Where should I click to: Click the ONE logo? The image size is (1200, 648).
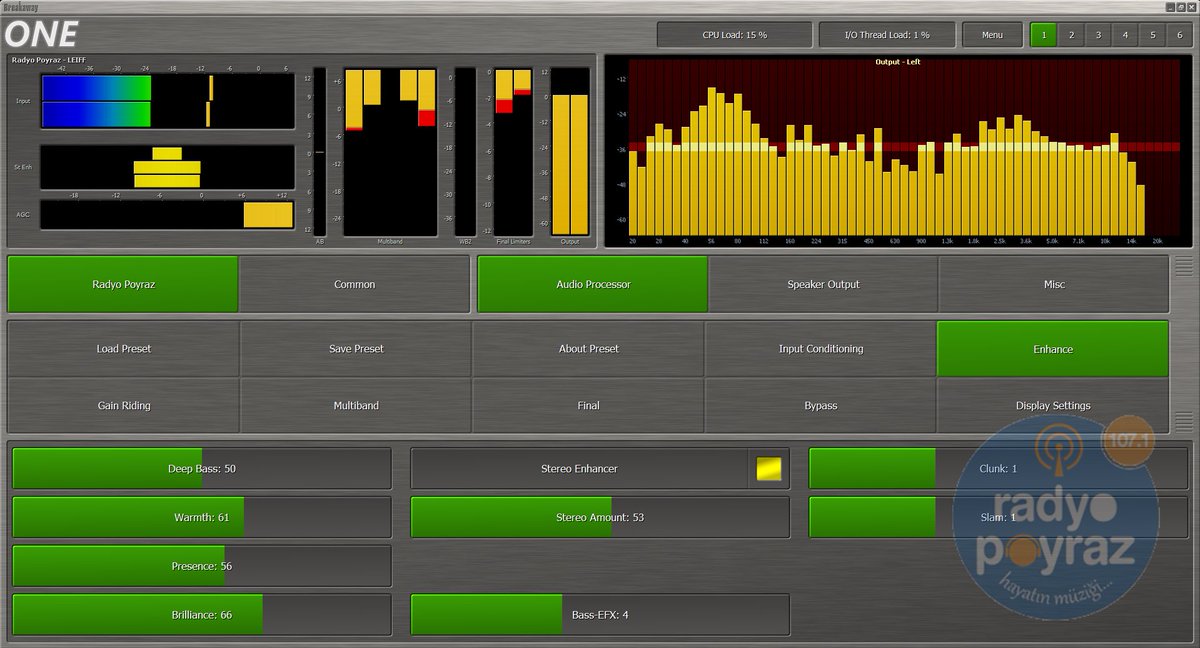(41, 35)
